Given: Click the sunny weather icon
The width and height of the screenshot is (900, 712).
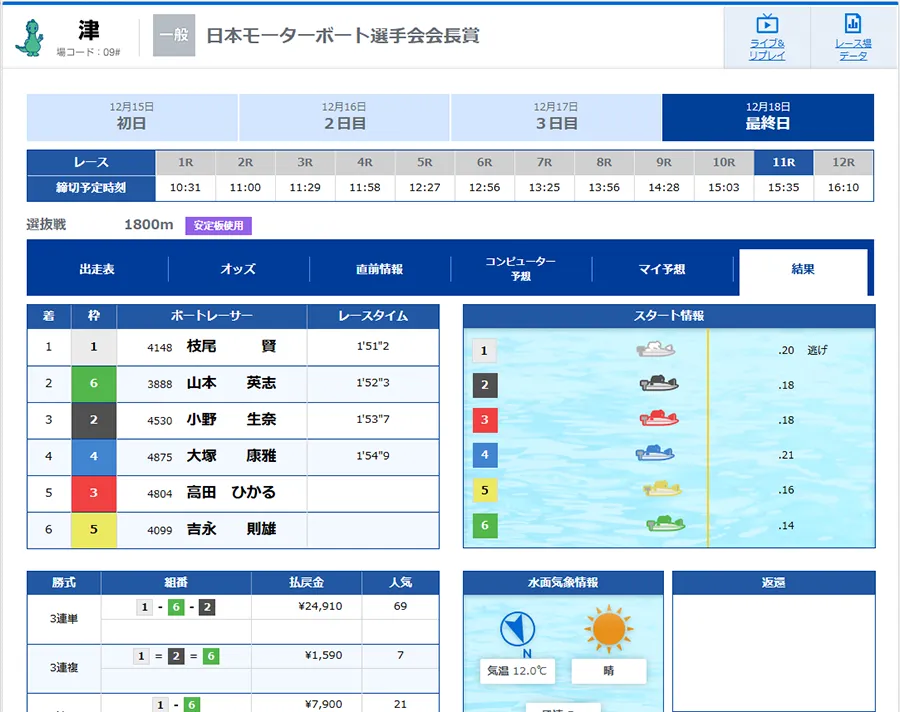Looking at the screenshot, I should [608, 630].
